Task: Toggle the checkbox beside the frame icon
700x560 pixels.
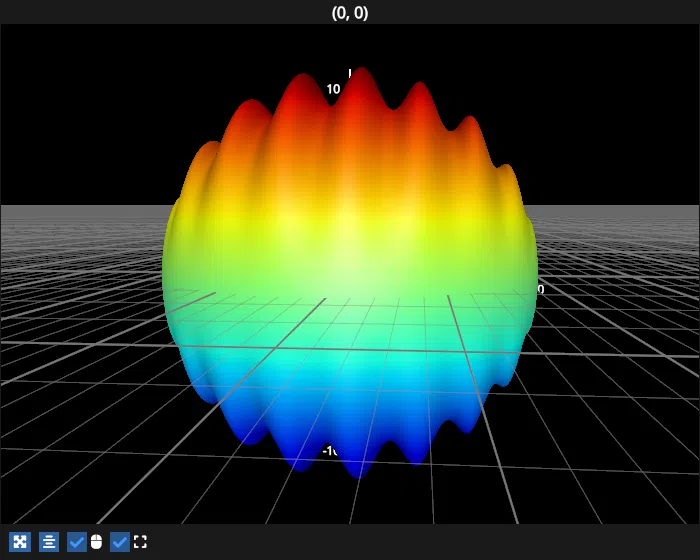Action: (120, 542)
